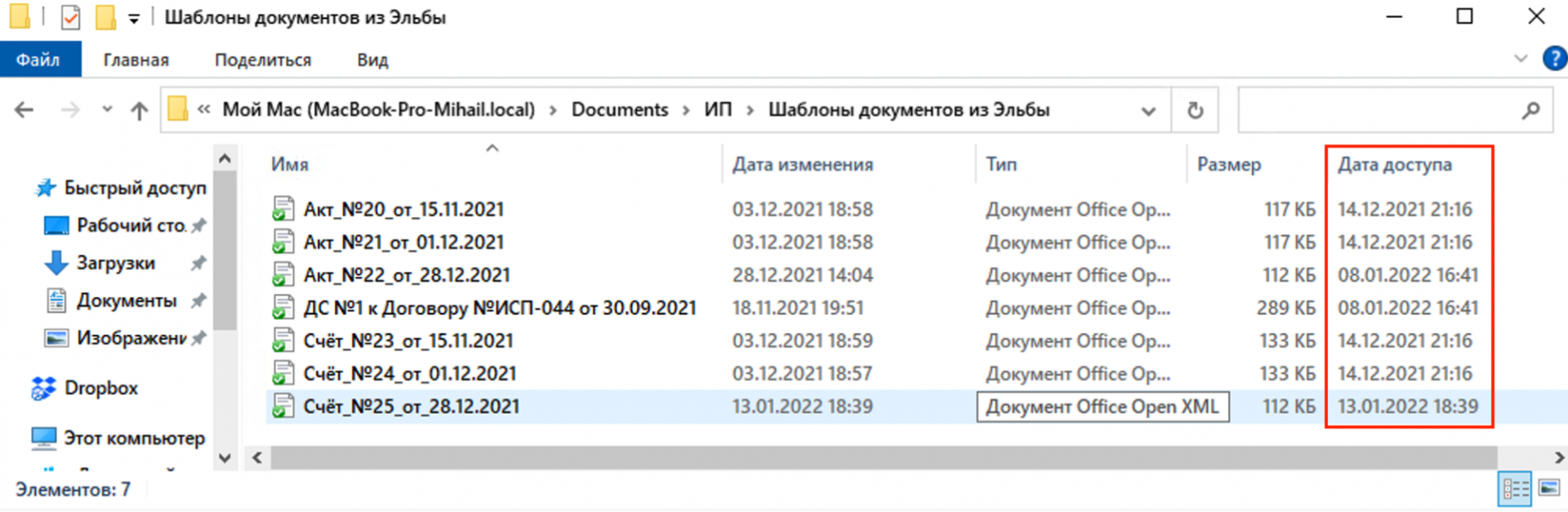
Task: Refresh the current folder view
Action: (1195, 110)
